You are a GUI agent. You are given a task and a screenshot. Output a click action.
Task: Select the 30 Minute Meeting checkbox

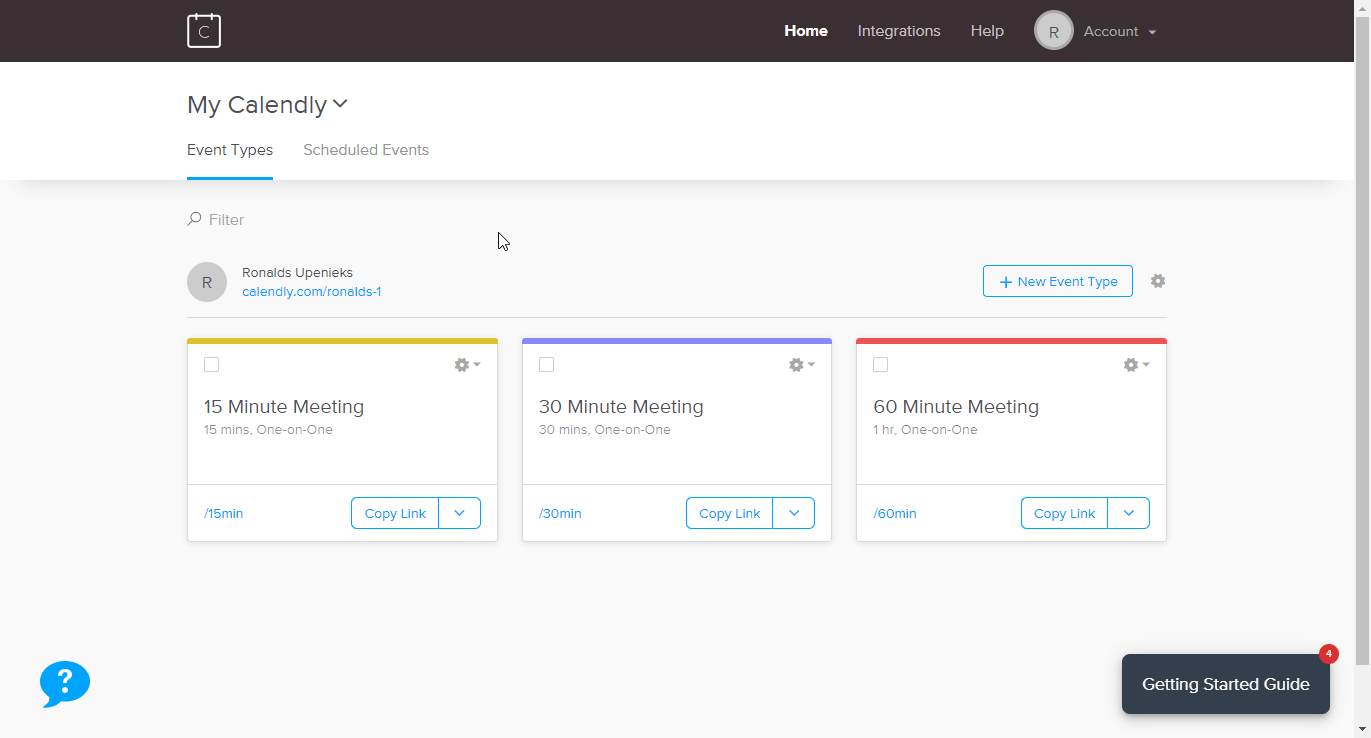(546, 364)
